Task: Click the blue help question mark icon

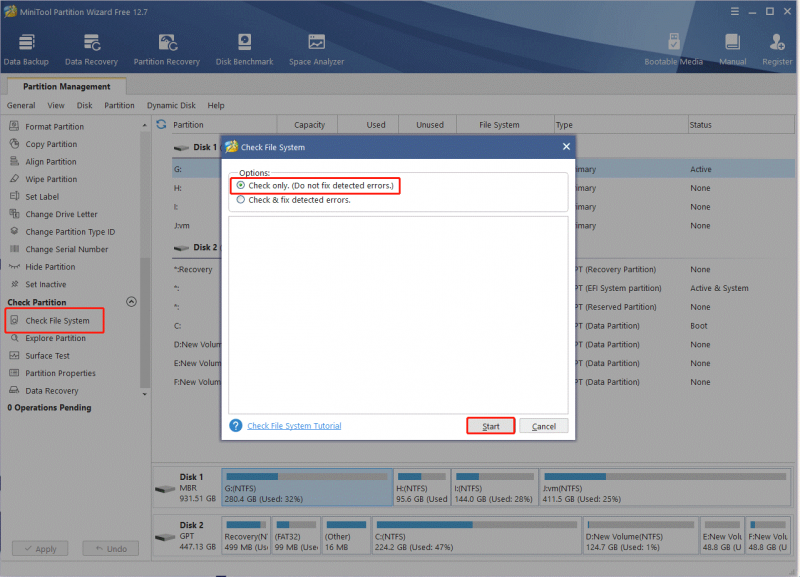Action: (x=236, y=425)
